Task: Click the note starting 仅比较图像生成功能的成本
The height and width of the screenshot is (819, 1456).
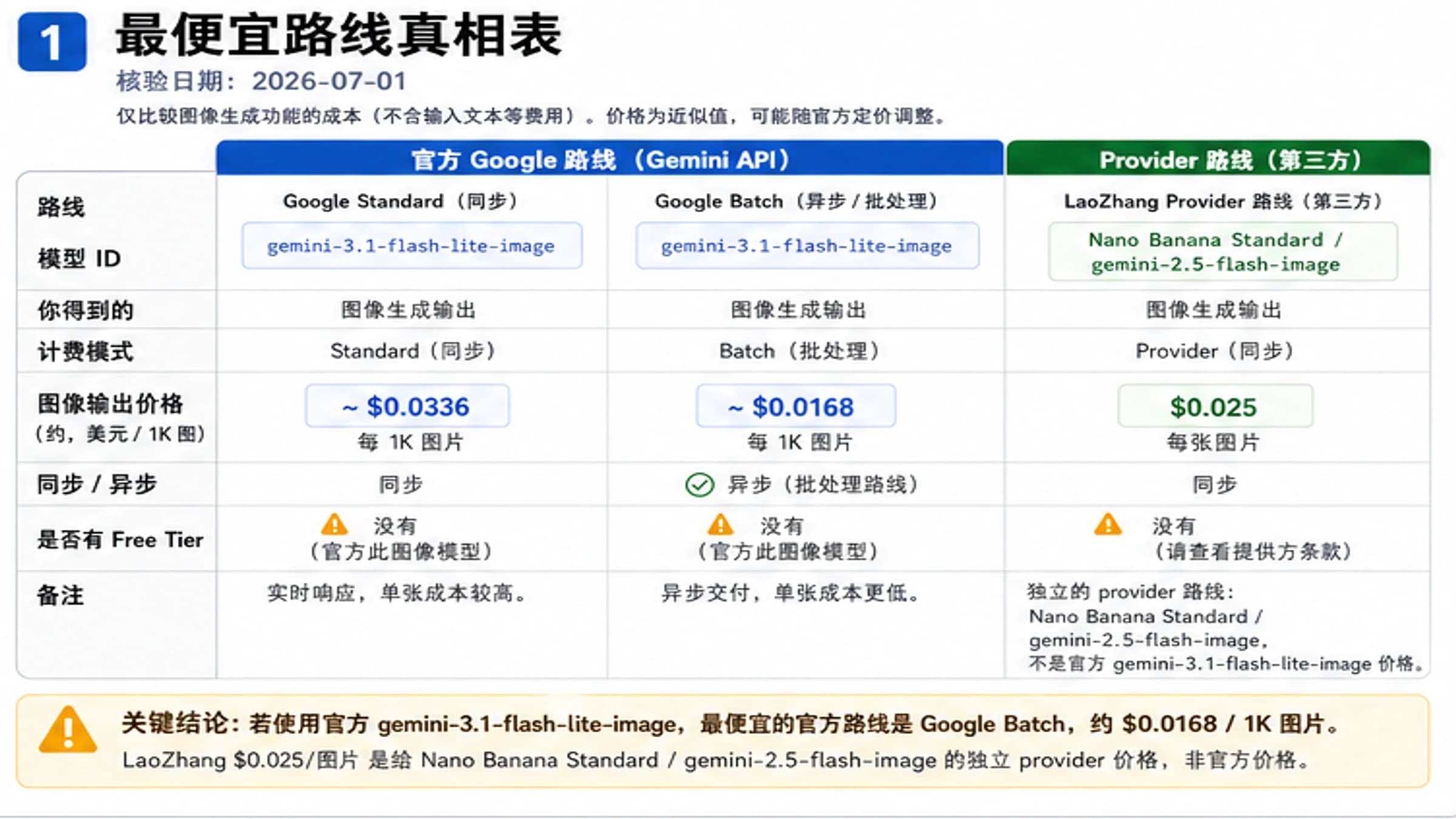Action: tap(531, 116)
